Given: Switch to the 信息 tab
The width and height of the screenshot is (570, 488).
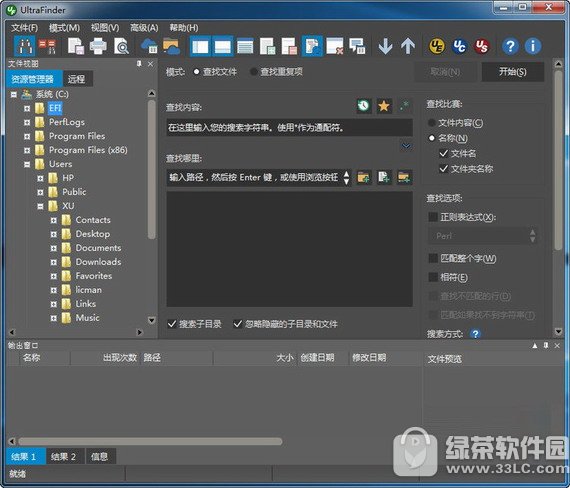Looking at the screenshot, I should [100, 456].
